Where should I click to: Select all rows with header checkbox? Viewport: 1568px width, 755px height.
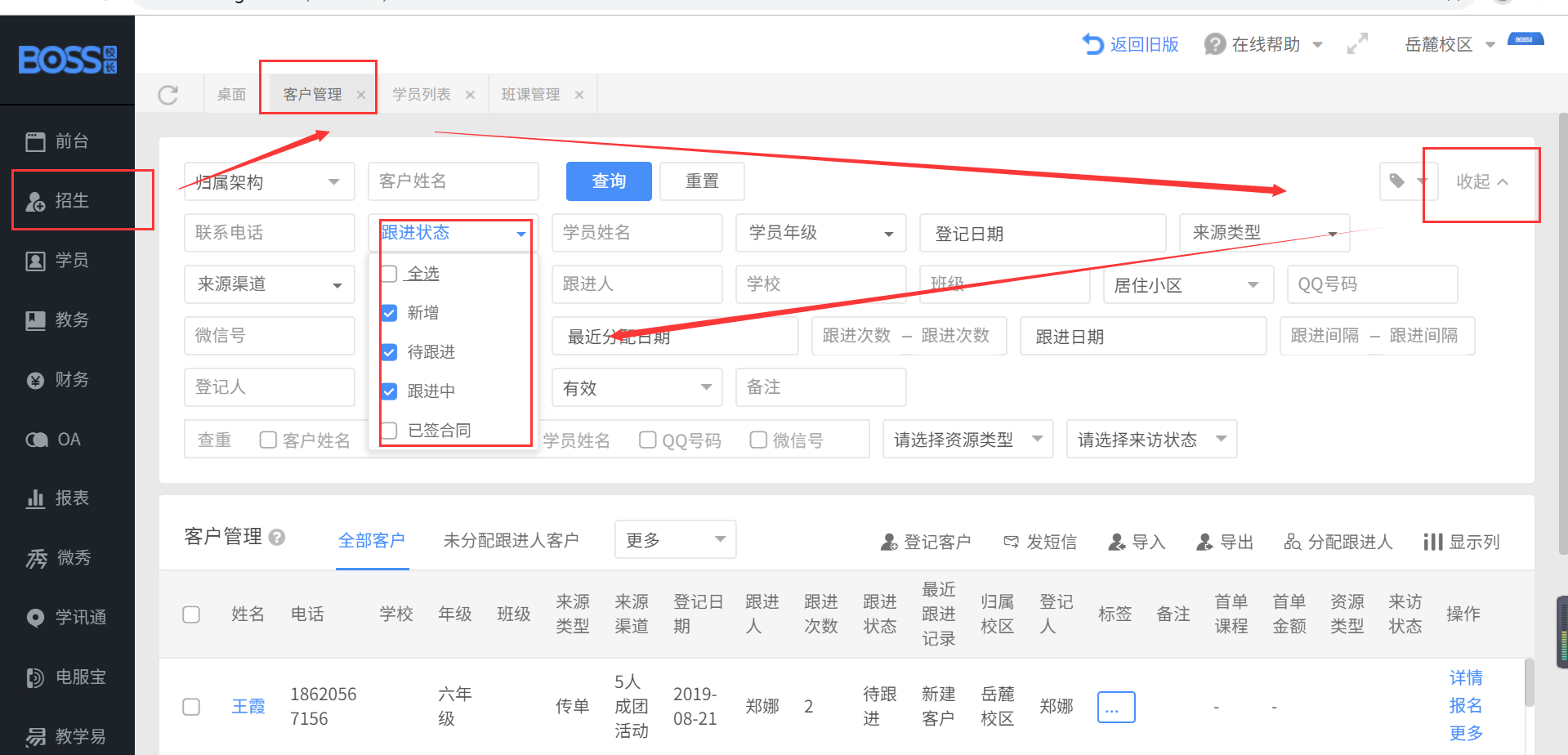[x=191, y=614]
